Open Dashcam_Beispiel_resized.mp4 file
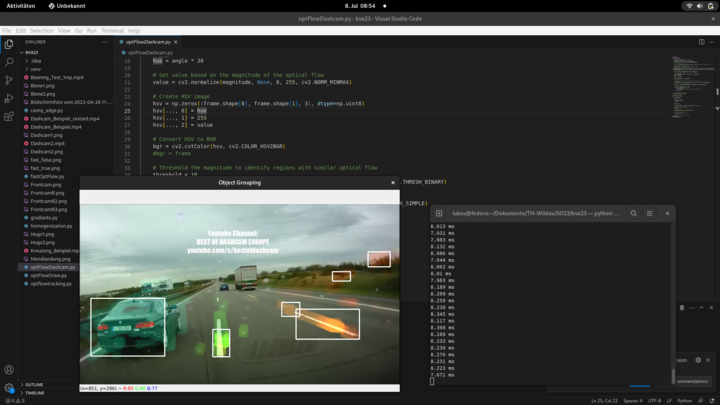The width and height of the screenshot is (720, 405). coord(65,118)
